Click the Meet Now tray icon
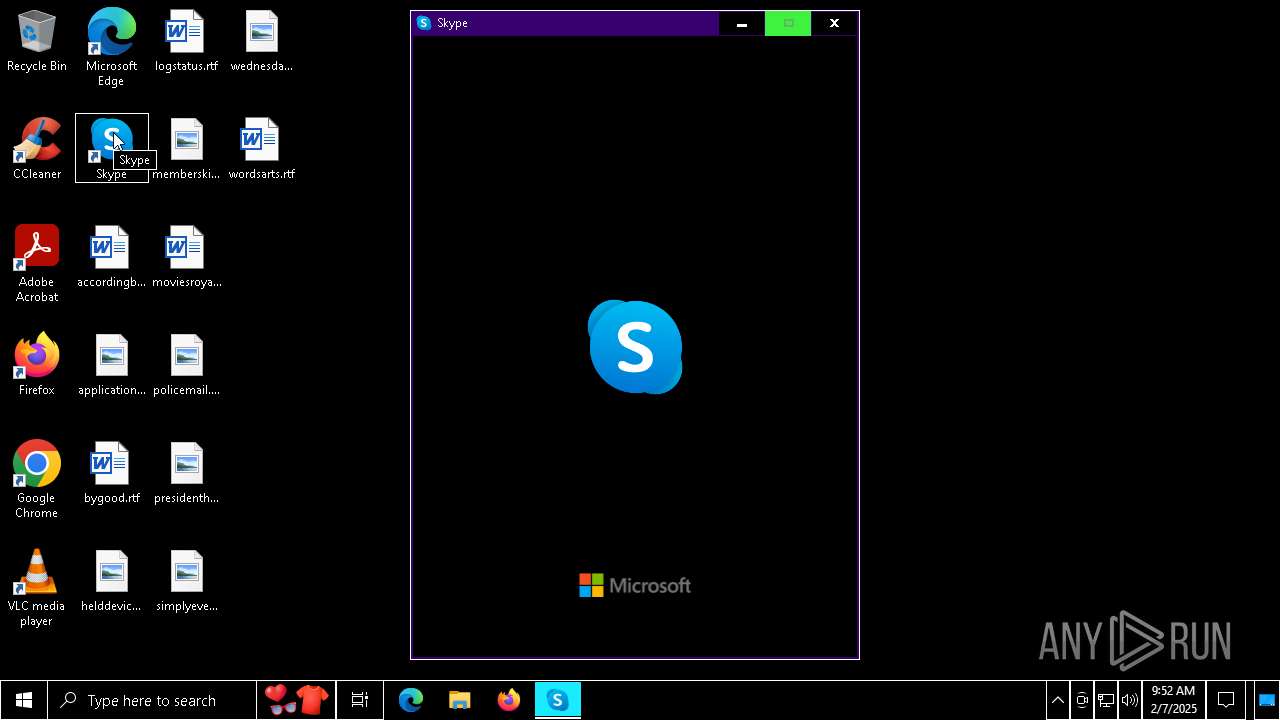1280x720 pixels. (x=1082, y=700)
